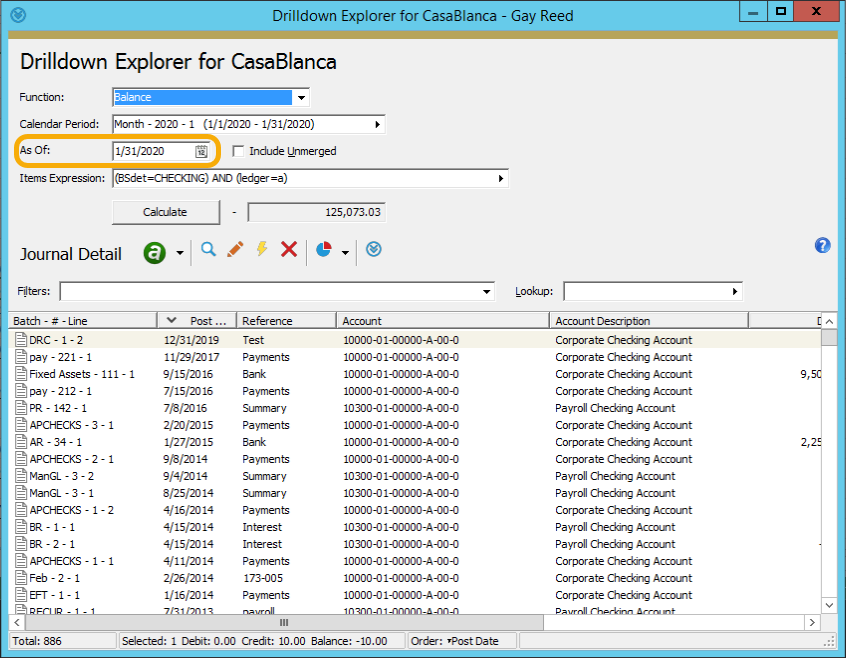The height and width of the screenshot is (658, 846).
Task: Click the double-chevron collapse icon in toolbar
Action: point(373,250)
